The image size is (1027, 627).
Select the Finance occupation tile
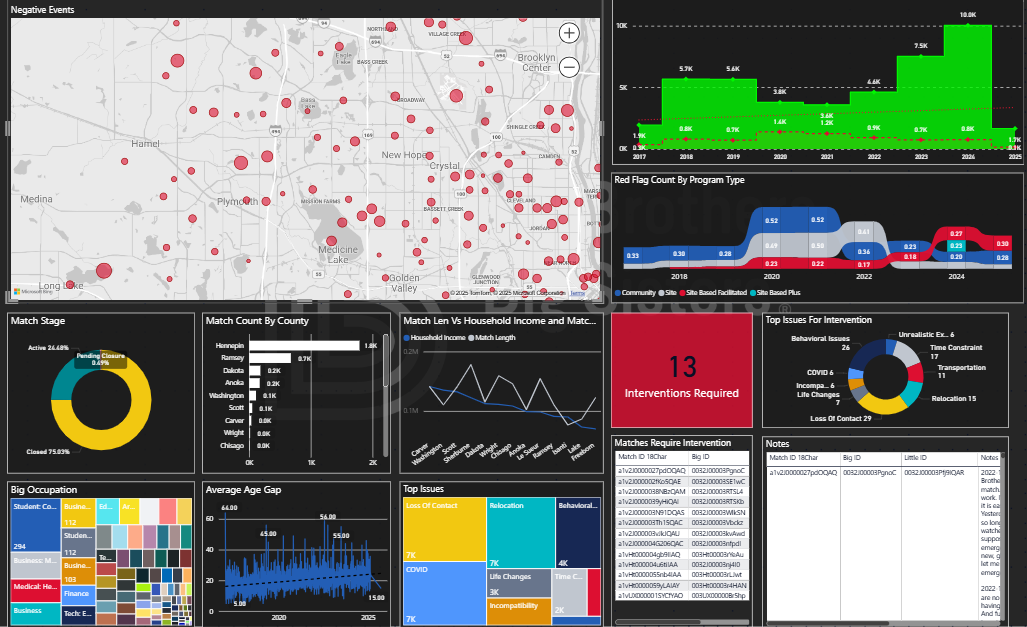(x=78, y=594)
